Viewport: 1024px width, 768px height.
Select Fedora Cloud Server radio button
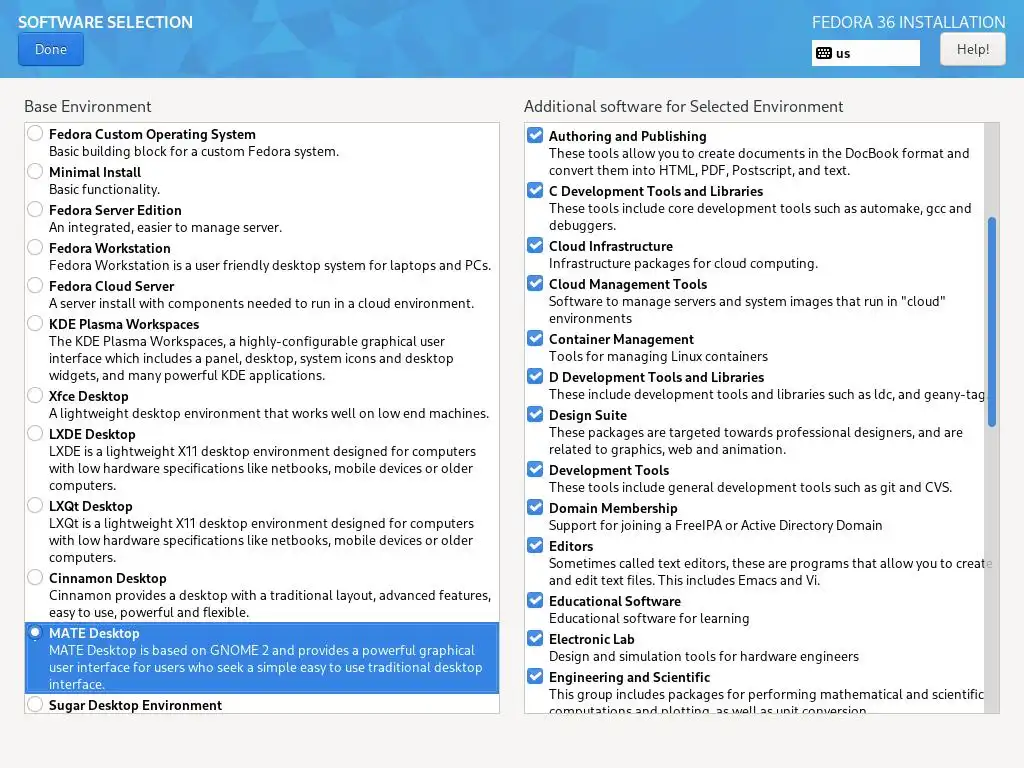pos(35,285)
